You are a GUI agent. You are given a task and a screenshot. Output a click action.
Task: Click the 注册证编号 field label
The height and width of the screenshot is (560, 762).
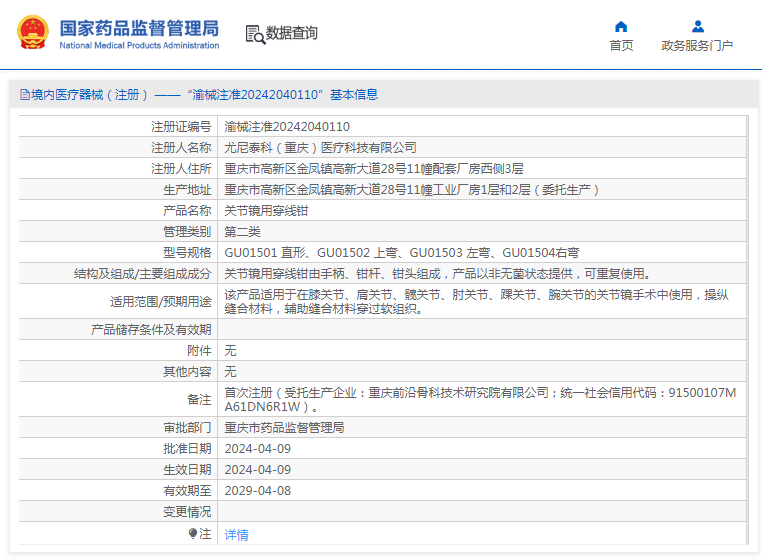pos(181,127)
